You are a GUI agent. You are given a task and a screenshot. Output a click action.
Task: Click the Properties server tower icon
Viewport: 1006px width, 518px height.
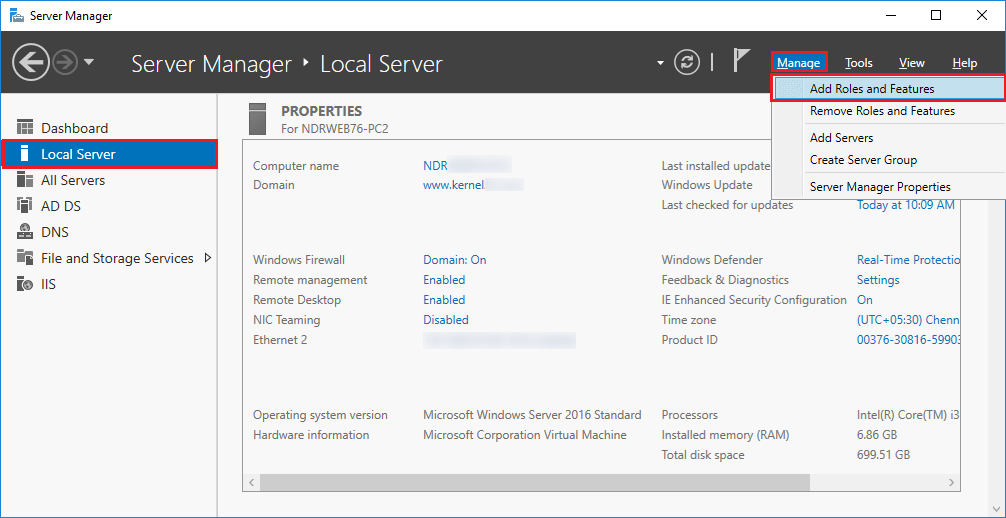(257, 118)
